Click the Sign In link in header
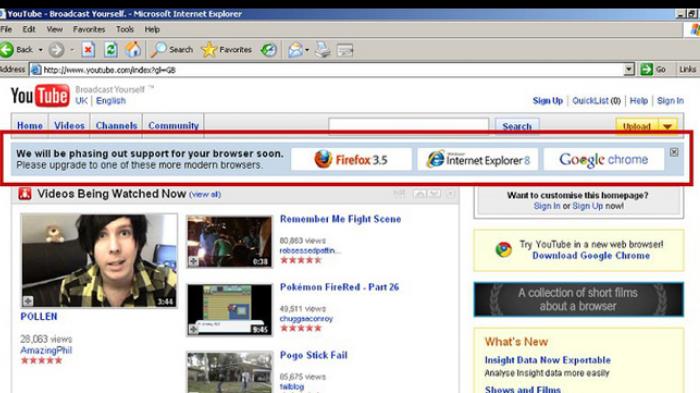 [x=670, y=101]
